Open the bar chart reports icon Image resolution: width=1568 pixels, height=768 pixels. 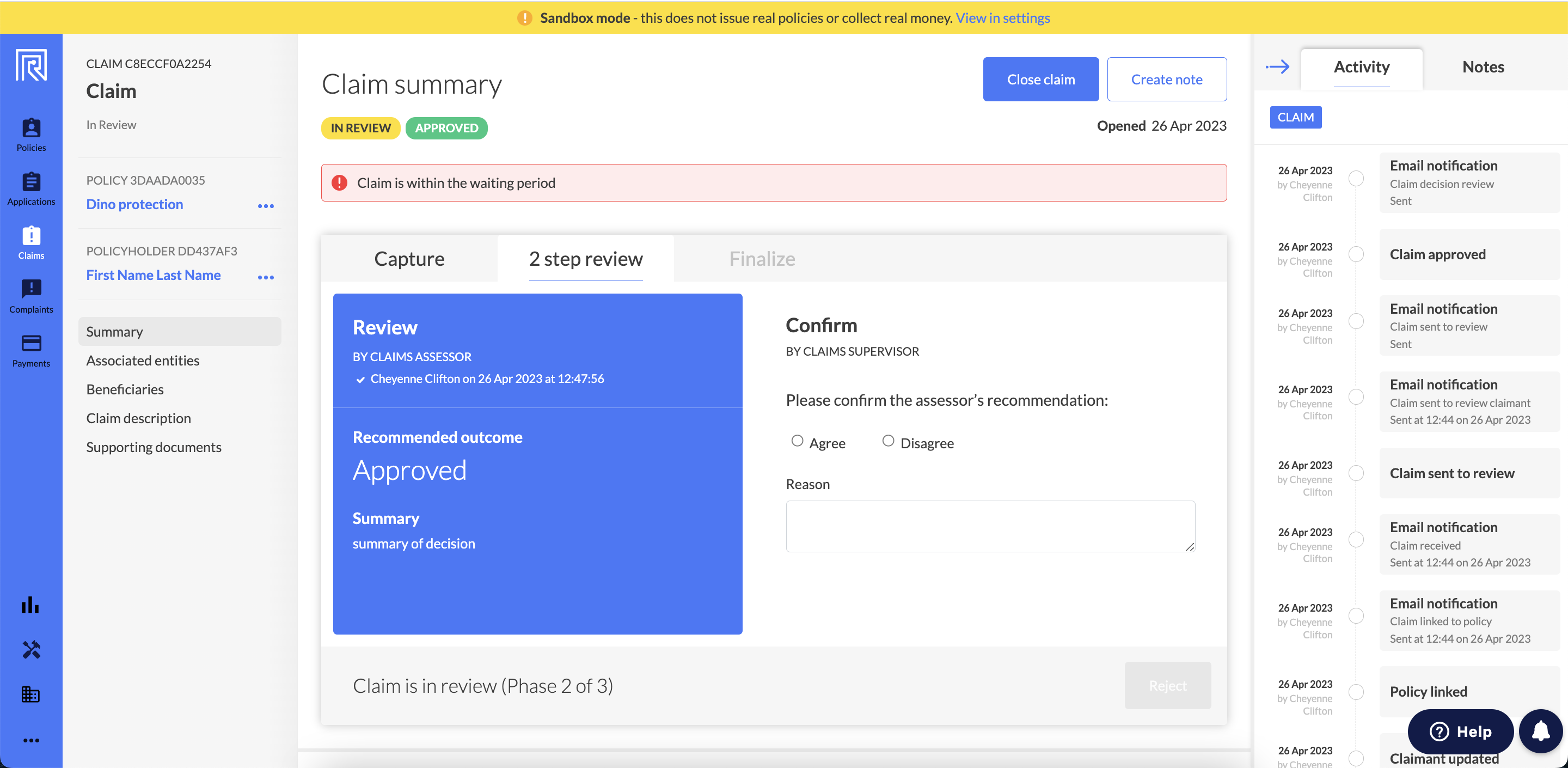click(x=30, y=605)
